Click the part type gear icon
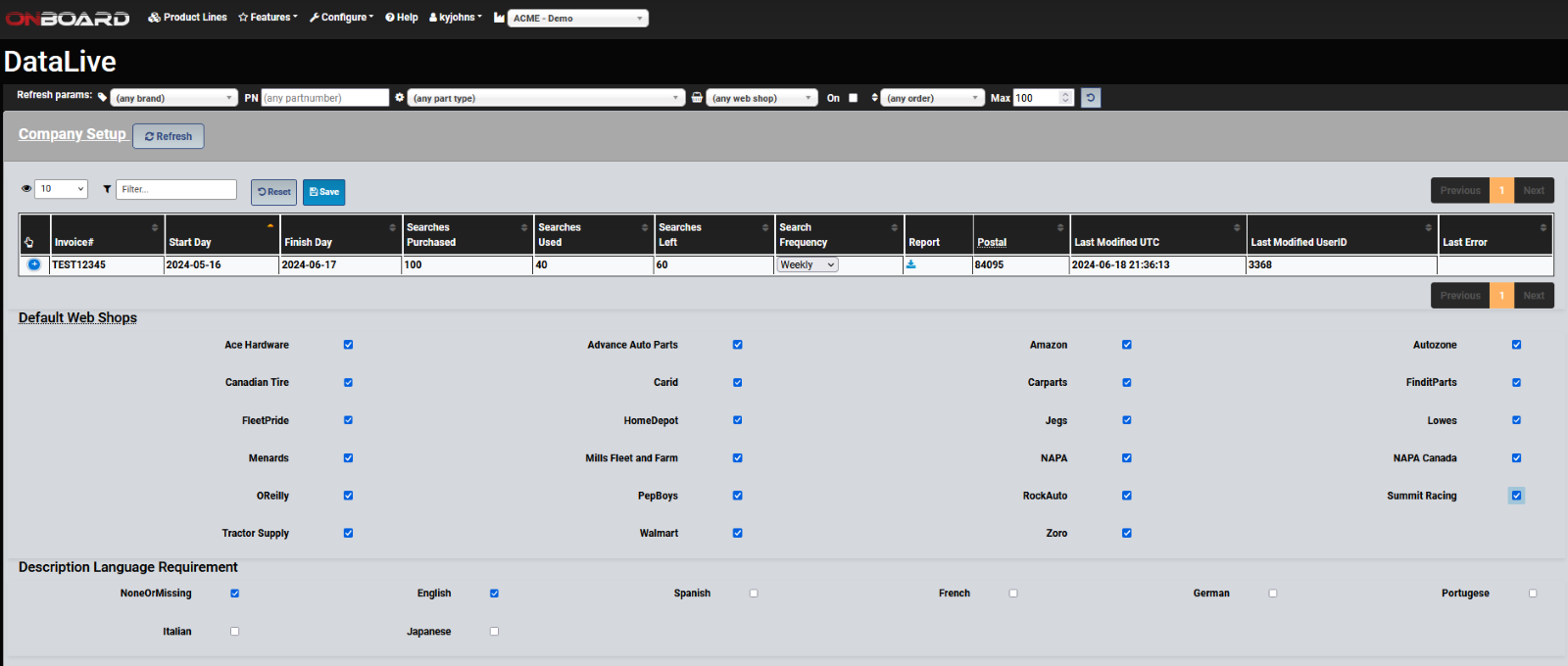 tap(399, 98)
